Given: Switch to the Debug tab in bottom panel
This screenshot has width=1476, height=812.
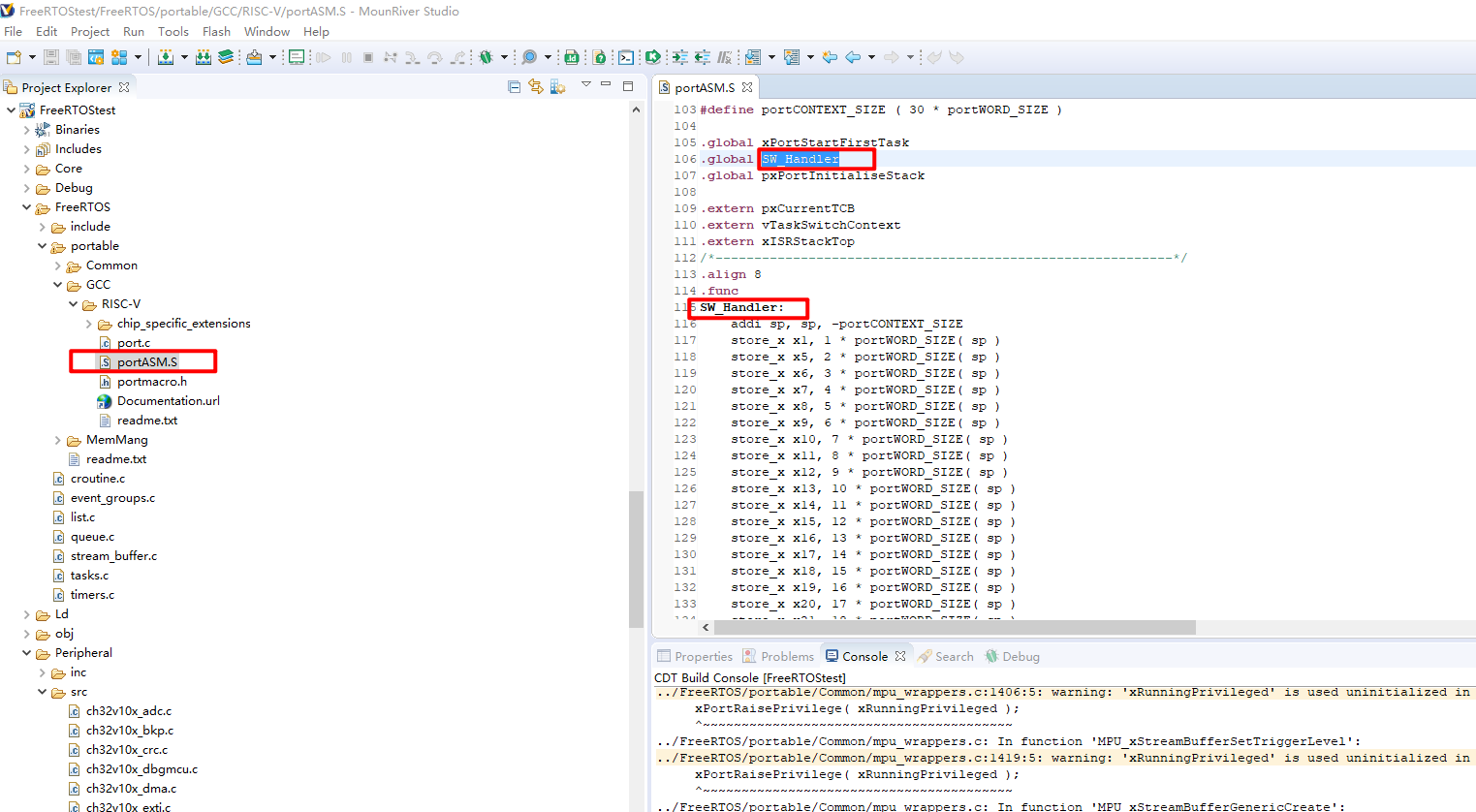Looking at the screenshot, I should 1013,656.
